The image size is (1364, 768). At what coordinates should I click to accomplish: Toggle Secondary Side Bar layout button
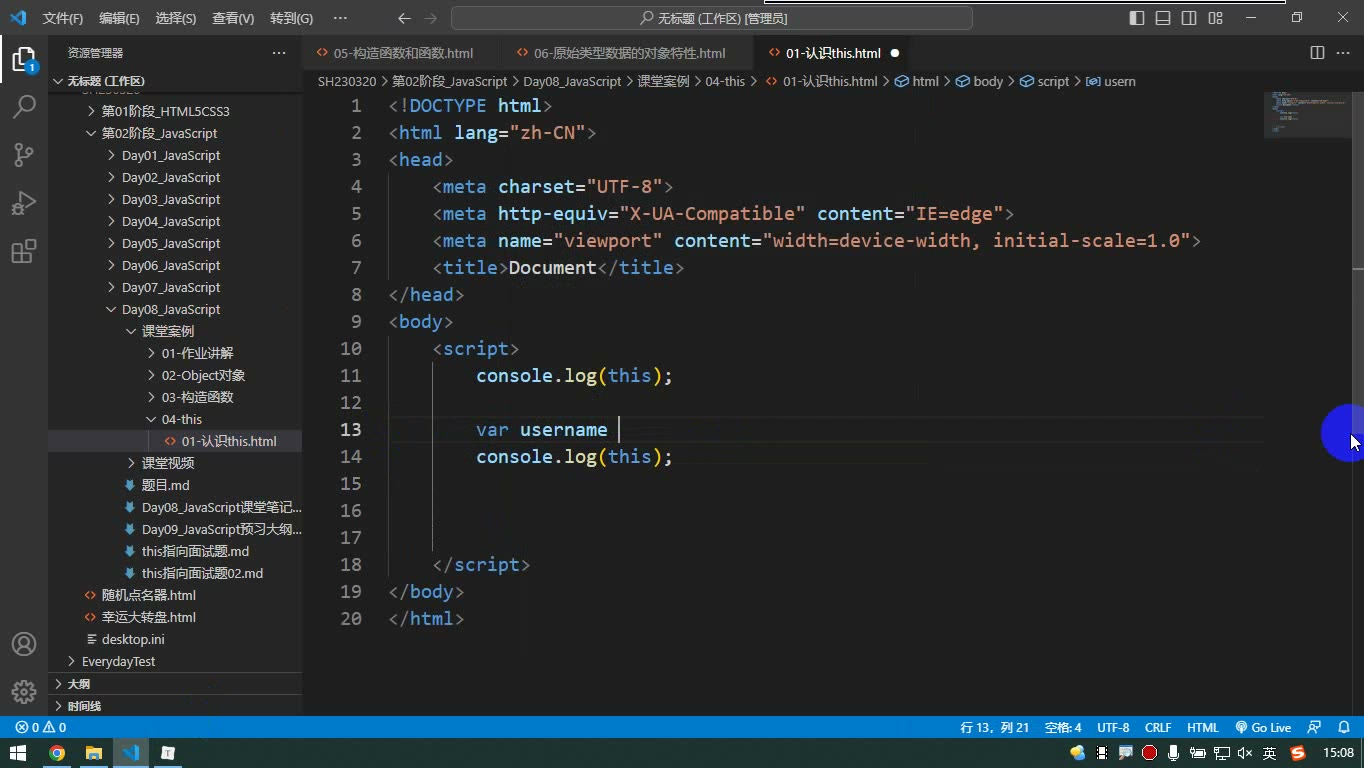pyautogui.click(x=1189, y=18)
